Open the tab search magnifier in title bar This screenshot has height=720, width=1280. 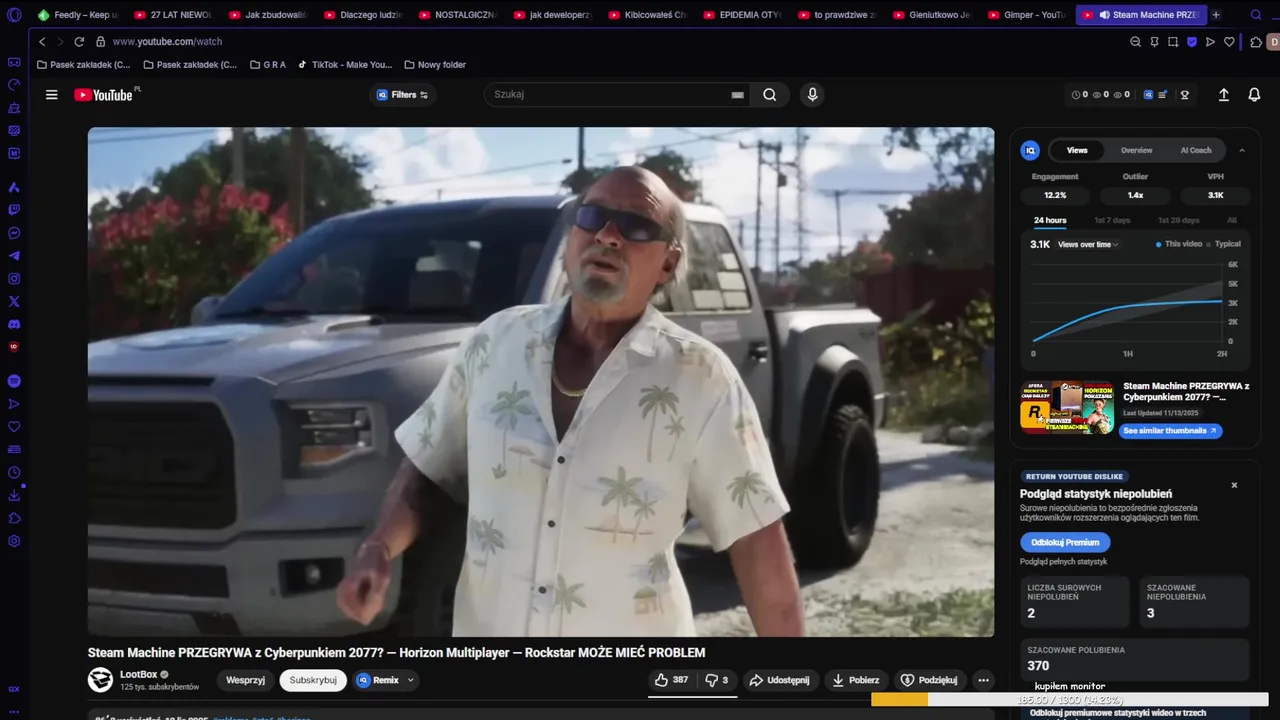[1256, 15]
